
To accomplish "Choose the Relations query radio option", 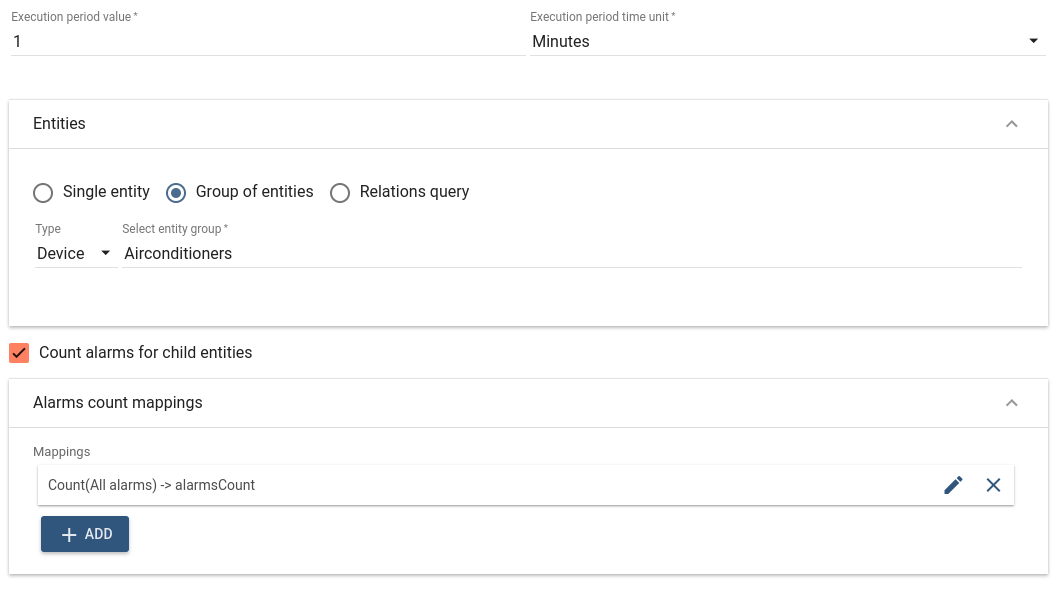I will (x=340, y=193).
